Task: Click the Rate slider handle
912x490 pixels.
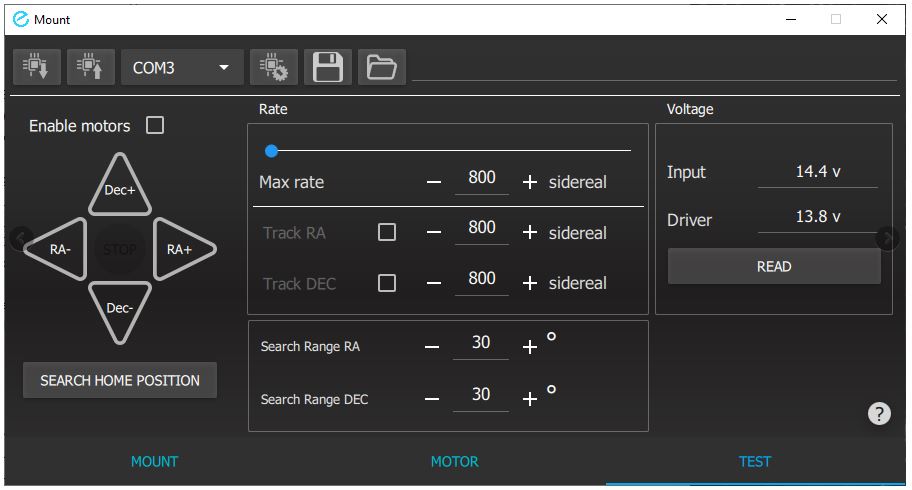Action: 271,151
